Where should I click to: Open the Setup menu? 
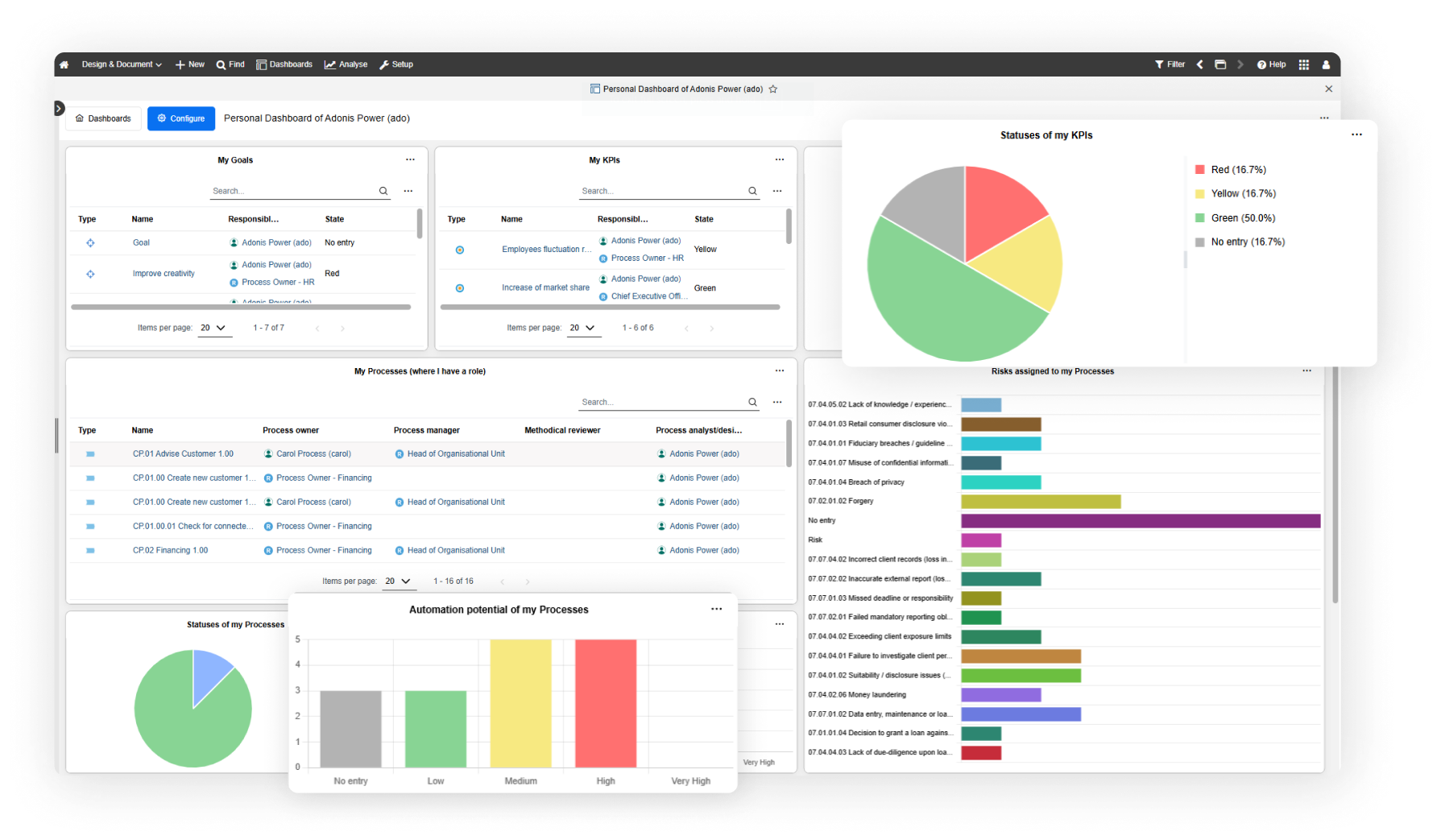[x=396, y=64]
